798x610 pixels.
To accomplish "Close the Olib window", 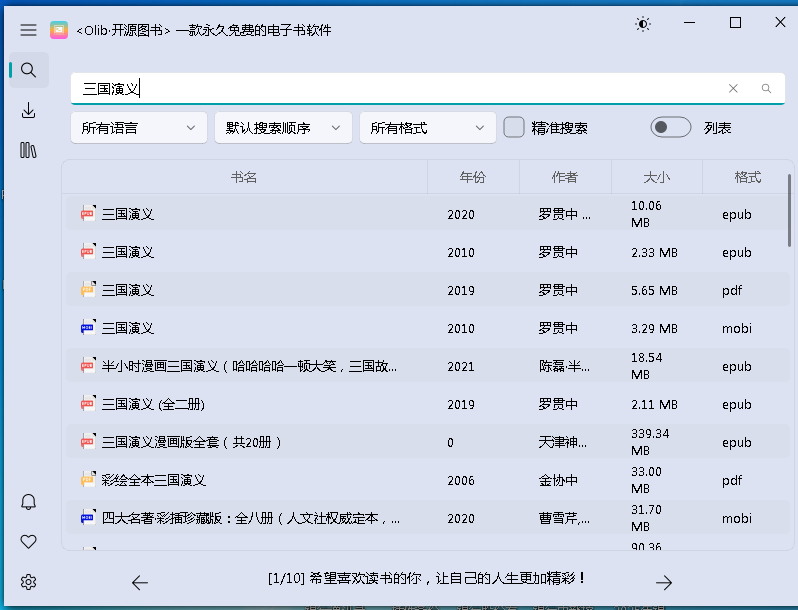I will pos(780,22).
